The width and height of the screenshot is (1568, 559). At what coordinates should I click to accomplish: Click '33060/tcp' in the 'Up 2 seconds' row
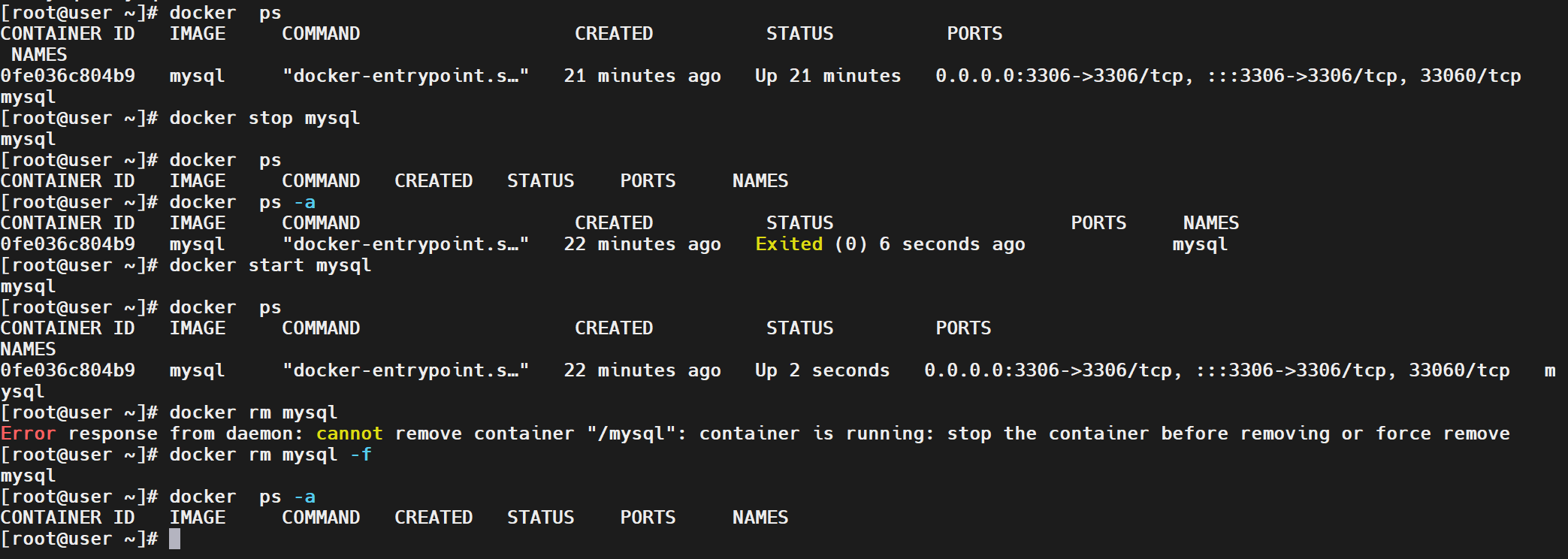[1459, 370]
